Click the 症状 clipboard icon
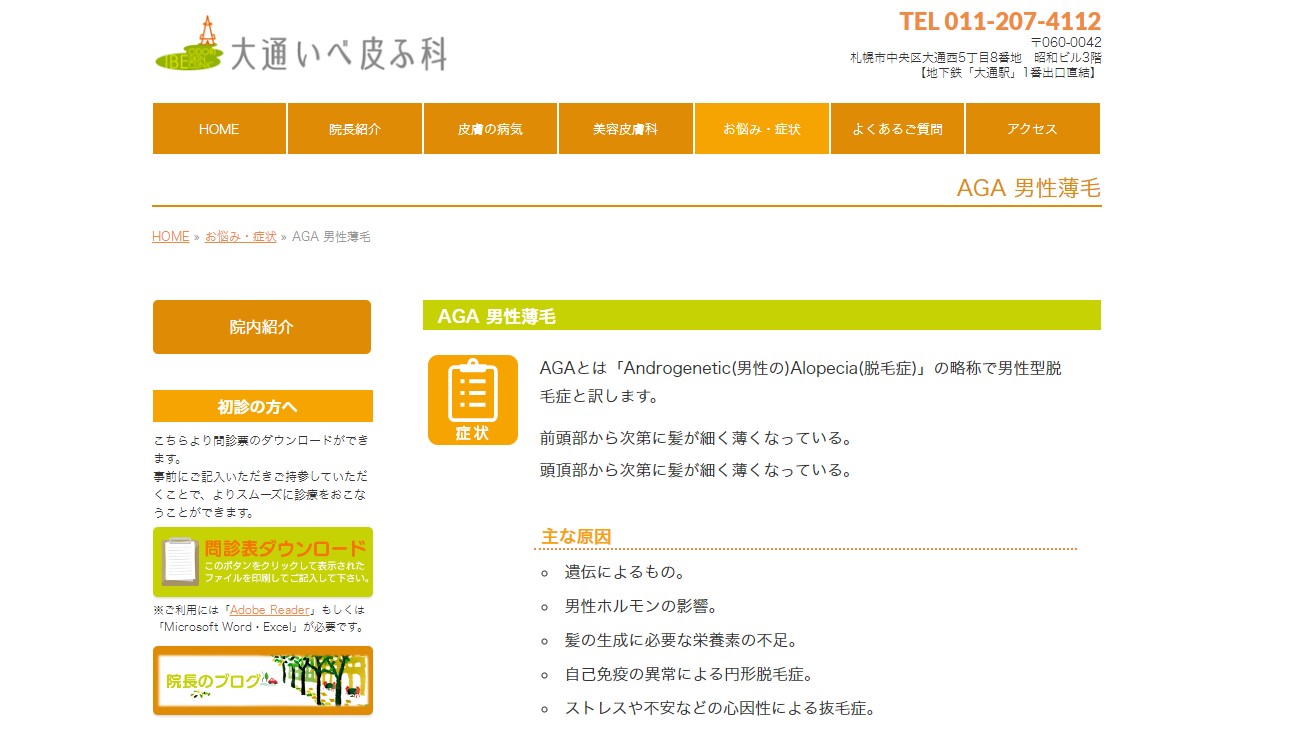This screenshot has height=729, width=1314. pyautogui.click(x=472, y=400)
